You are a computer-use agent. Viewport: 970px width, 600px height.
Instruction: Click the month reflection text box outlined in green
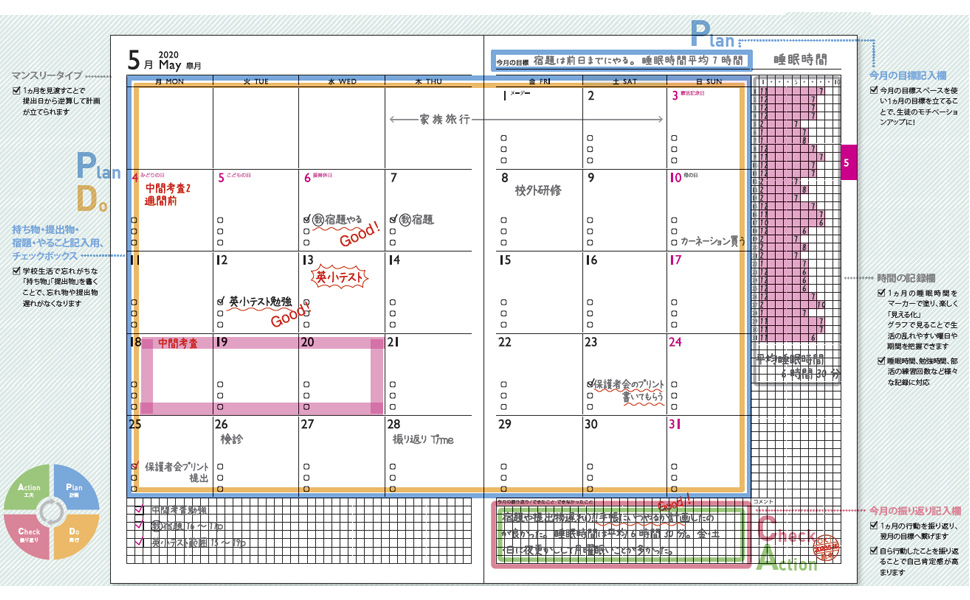(621, 533)
